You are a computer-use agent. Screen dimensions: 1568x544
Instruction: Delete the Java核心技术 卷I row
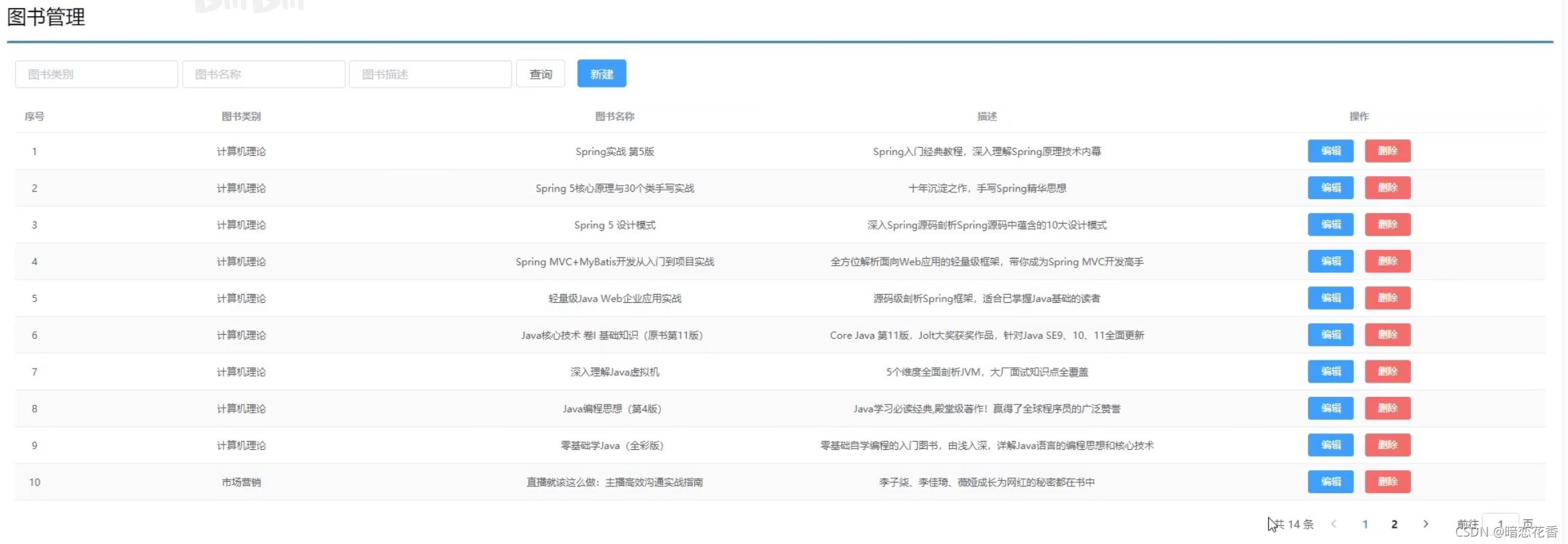[1387, 335]
